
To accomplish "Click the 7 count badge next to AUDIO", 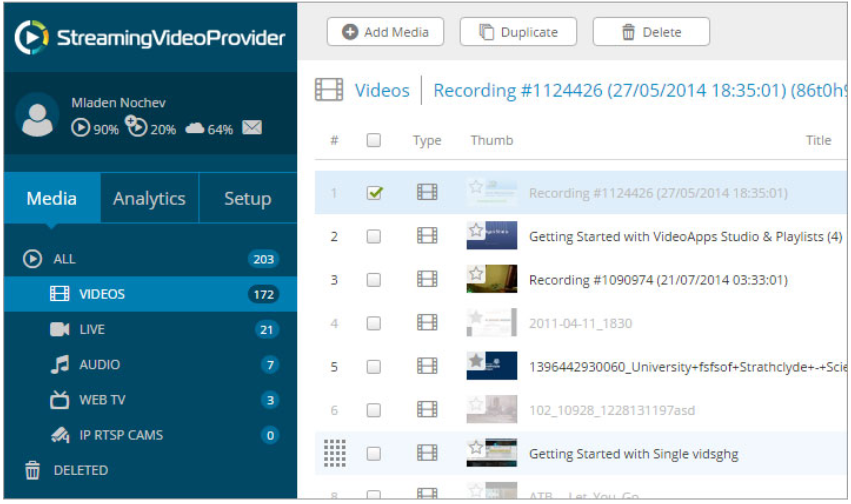I will 270,365.
